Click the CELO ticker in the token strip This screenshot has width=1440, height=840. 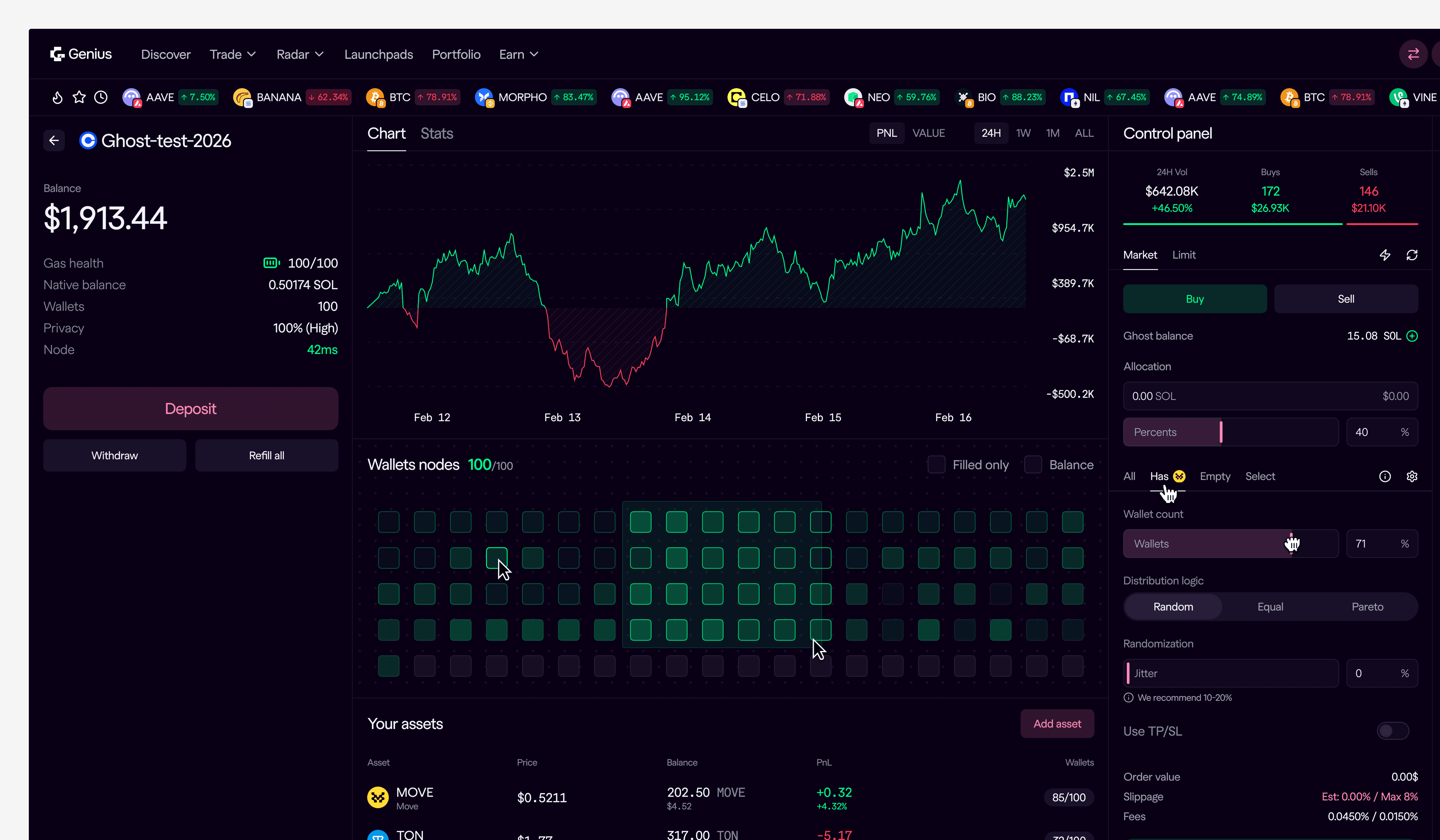click(x=778, y=97)
